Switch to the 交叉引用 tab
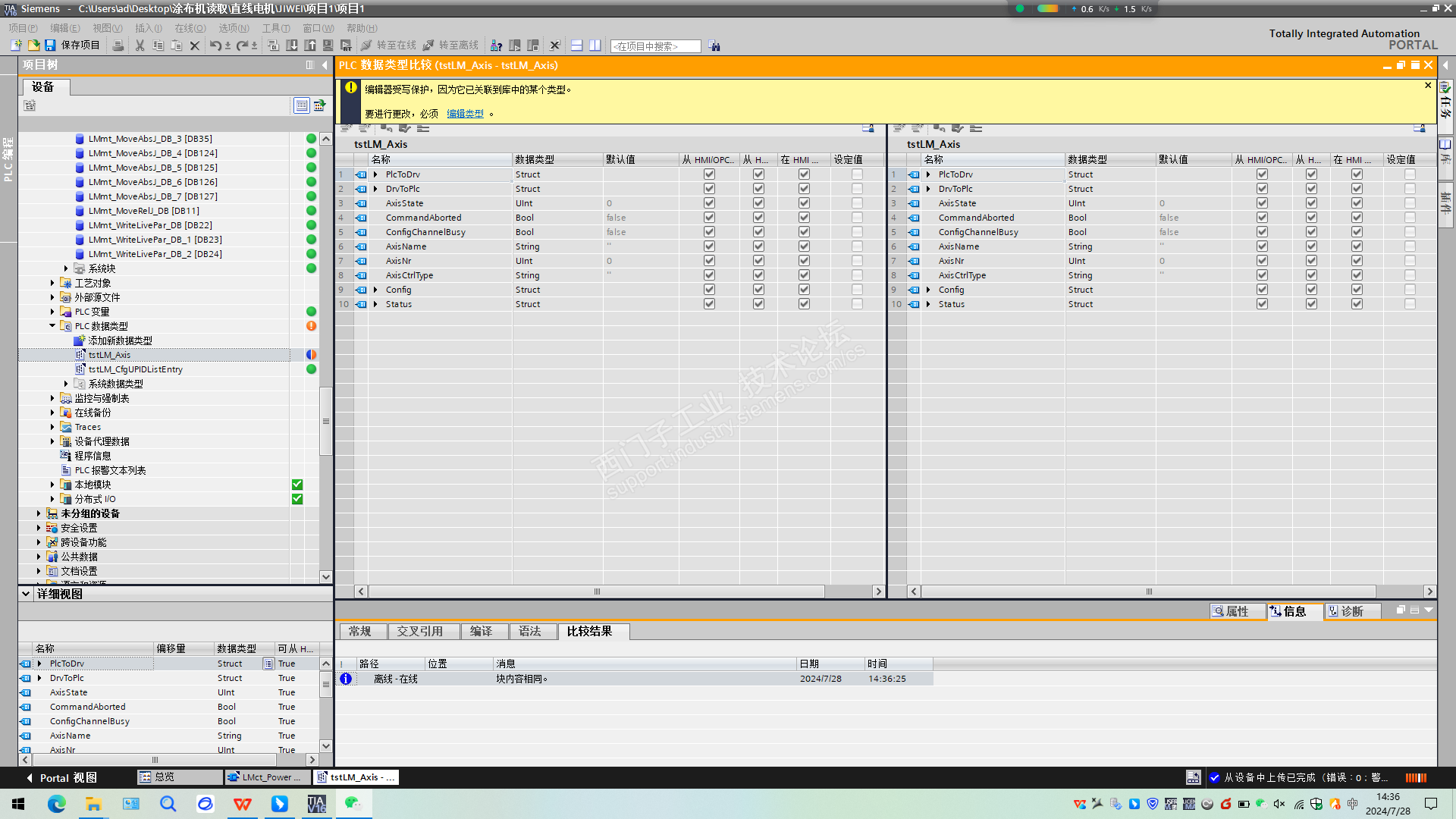Image resolution: width=1456 pixels, height=819 pixels. pyautogui.click(x=419, y=631)
